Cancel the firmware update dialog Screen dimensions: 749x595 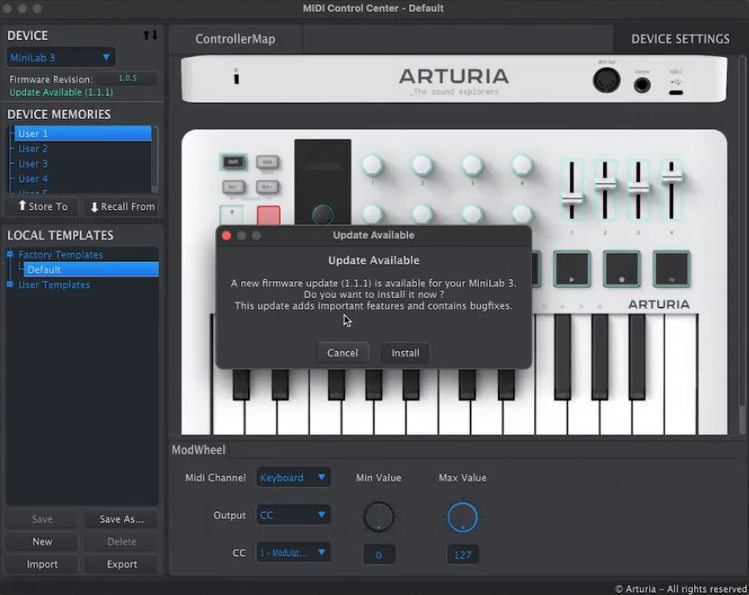(x=342, y=353)
